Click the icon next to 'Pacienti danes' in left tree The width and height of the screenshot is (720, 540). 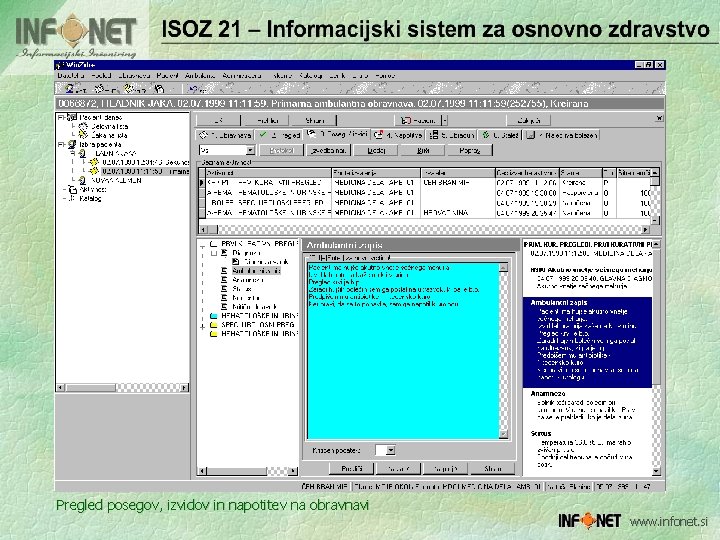72,117
